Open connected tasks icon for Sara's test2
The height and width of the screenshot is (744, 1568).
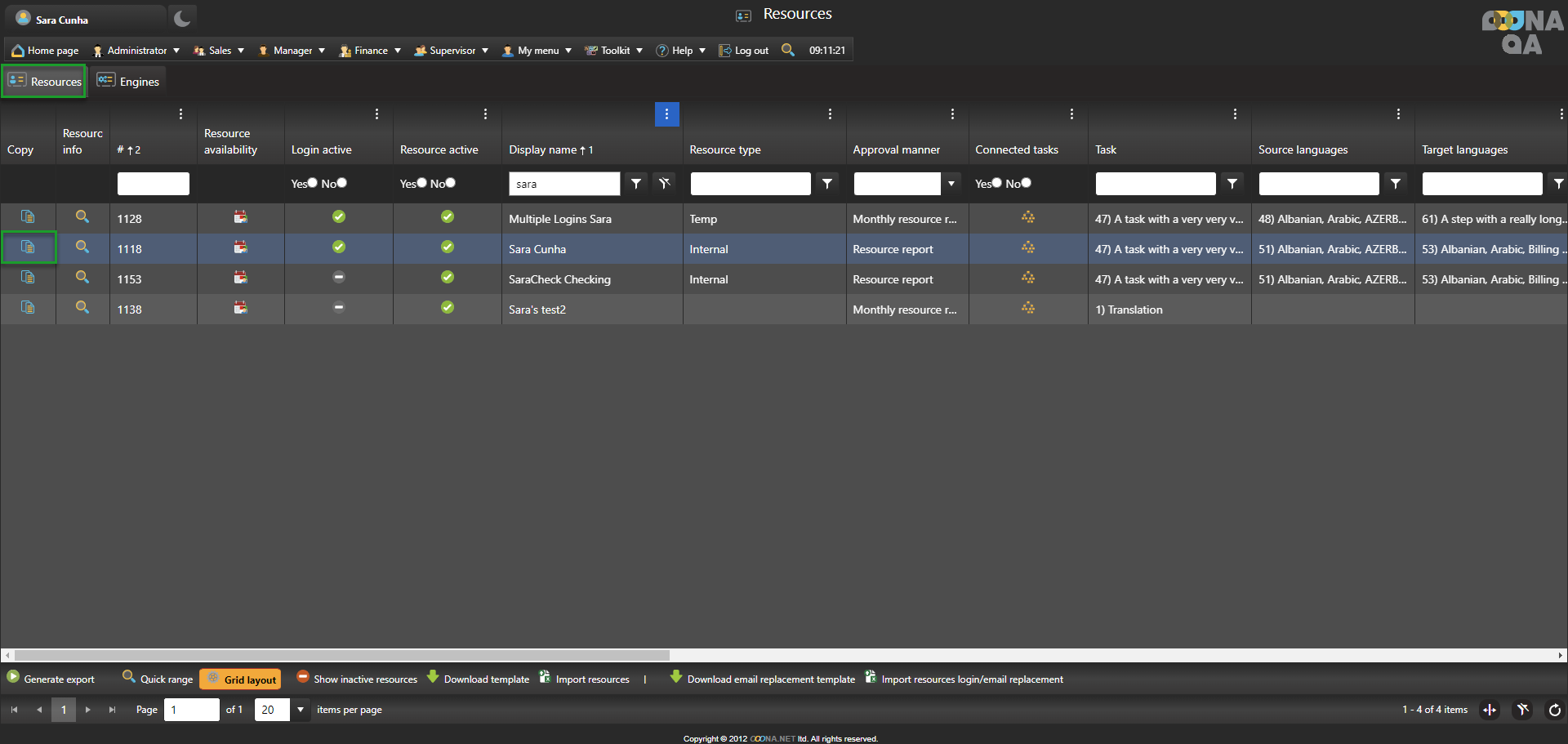coord(1027,309)
